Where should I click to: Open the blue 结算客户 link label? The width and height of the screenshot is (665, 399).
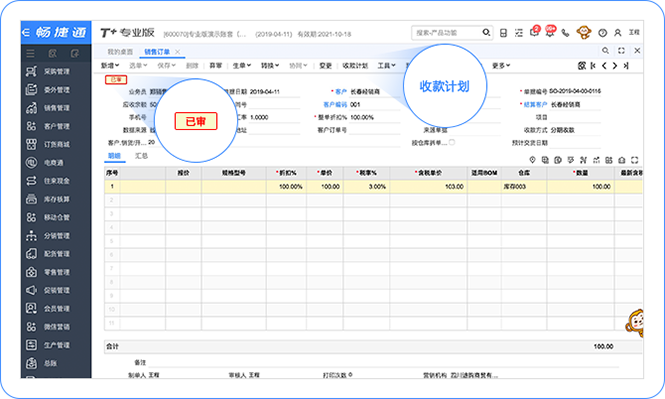coord(535,104)
